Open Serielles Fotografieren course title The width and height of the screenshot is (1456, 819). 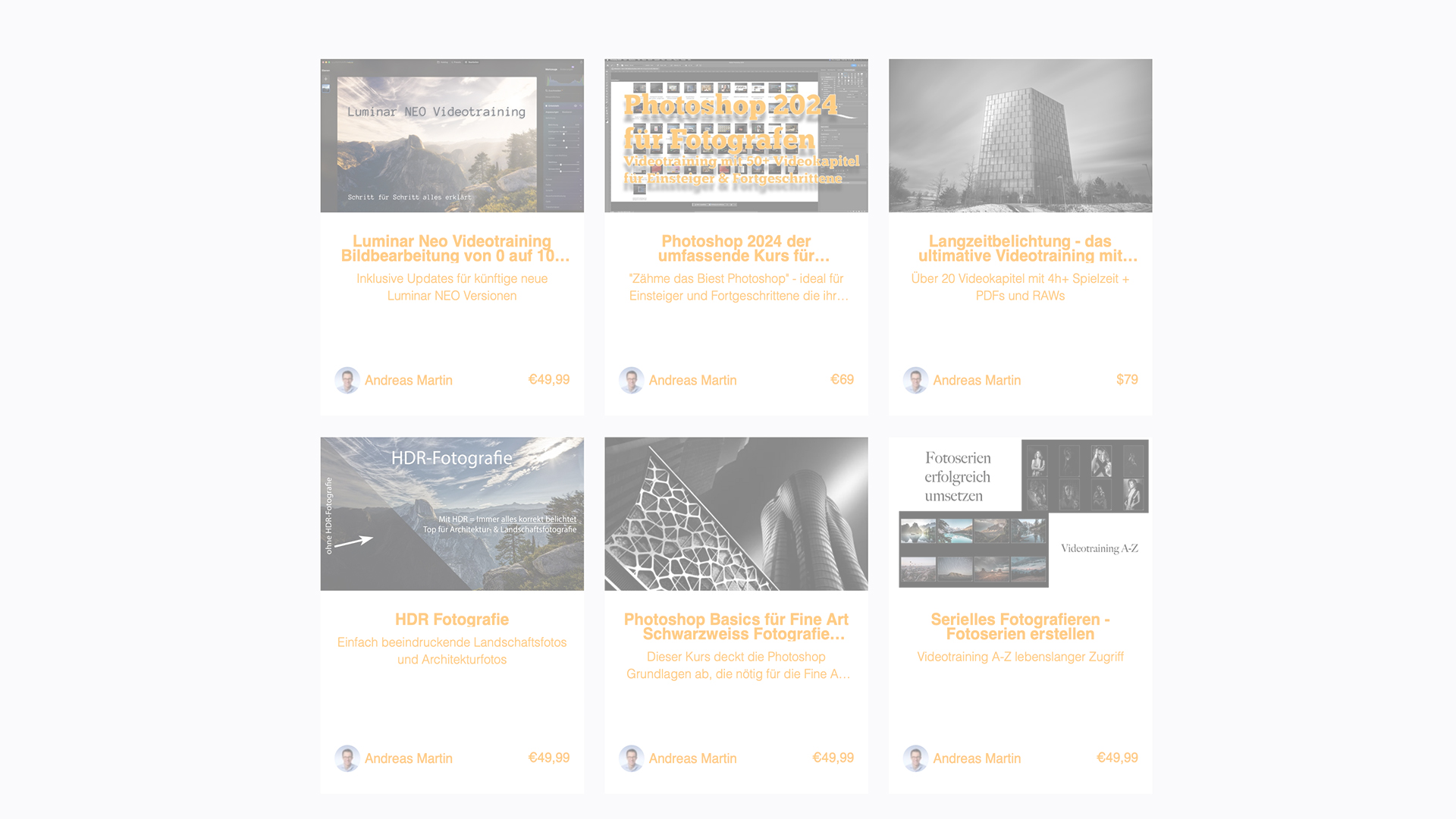pyautogui.click(x=1021, y=626)
